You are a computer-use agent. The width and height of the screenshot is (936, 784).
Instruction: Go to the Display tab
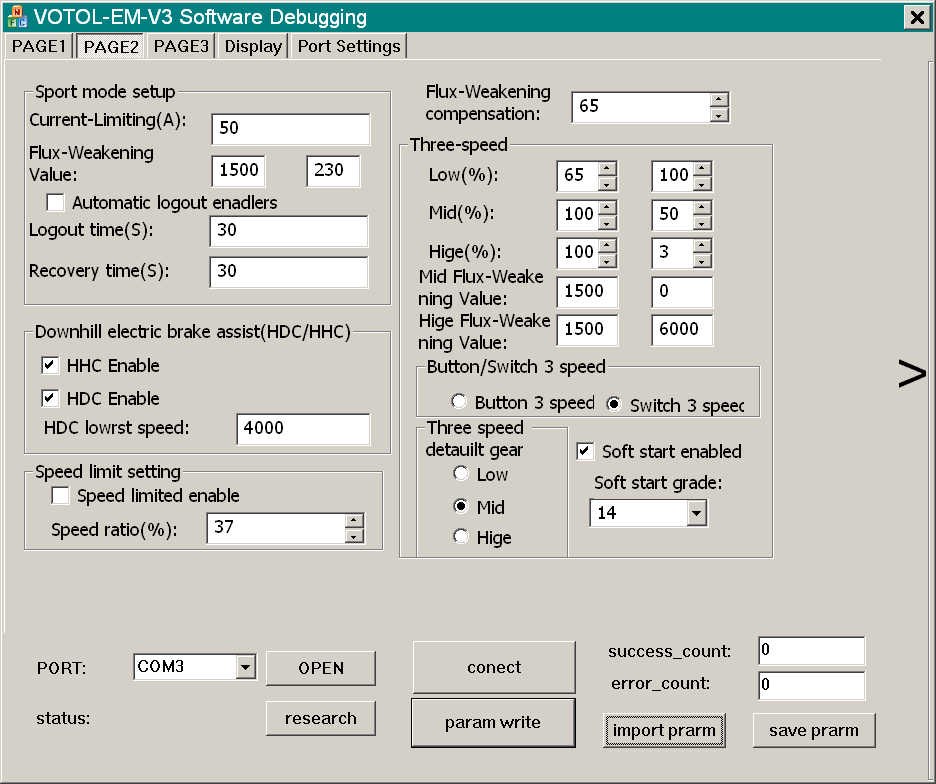pyautogui.click(x=253, y=46)
